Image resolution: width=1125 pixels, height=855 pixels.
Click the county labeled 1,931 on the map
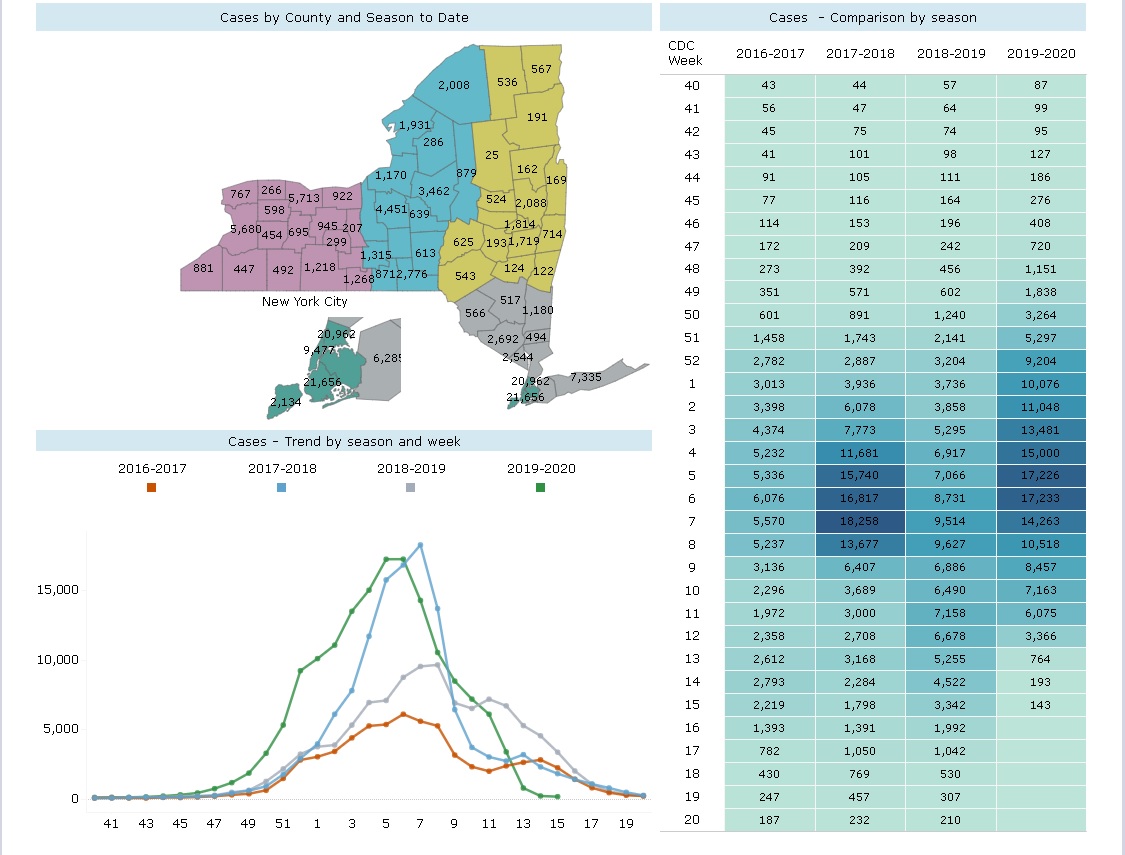click(414, 125)
